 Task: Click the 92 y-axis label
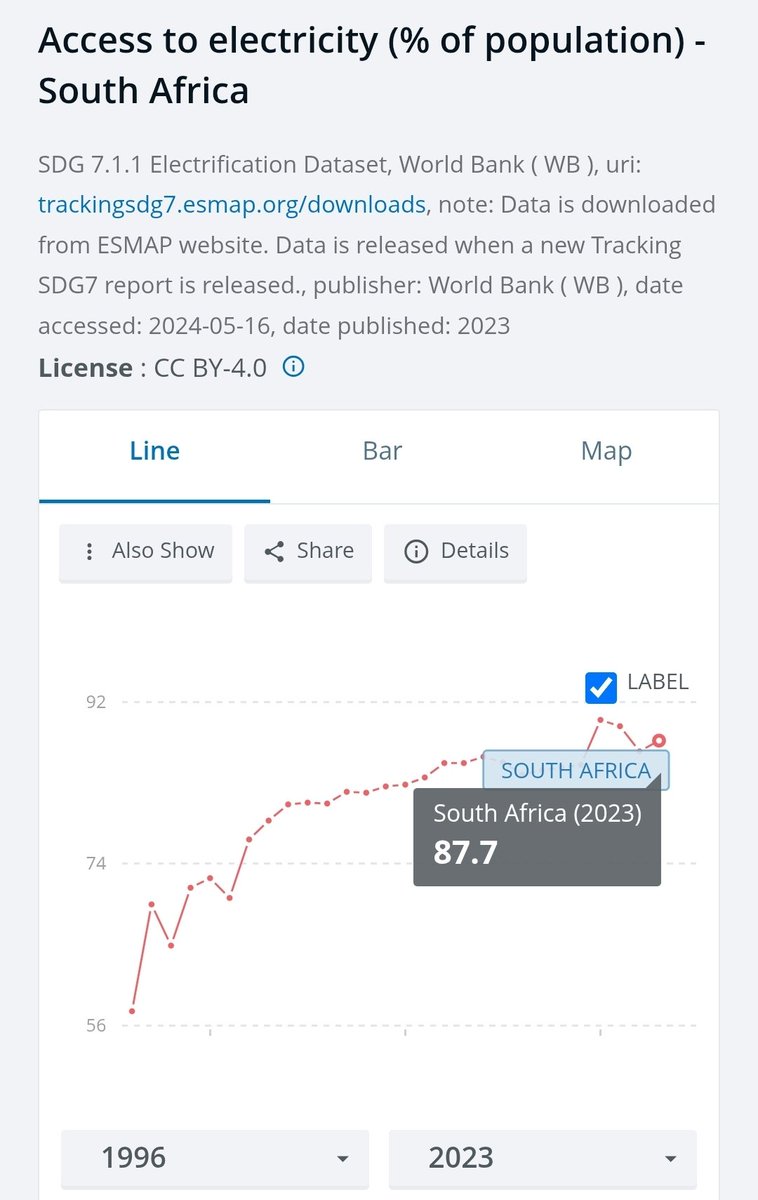click(95, 702)
